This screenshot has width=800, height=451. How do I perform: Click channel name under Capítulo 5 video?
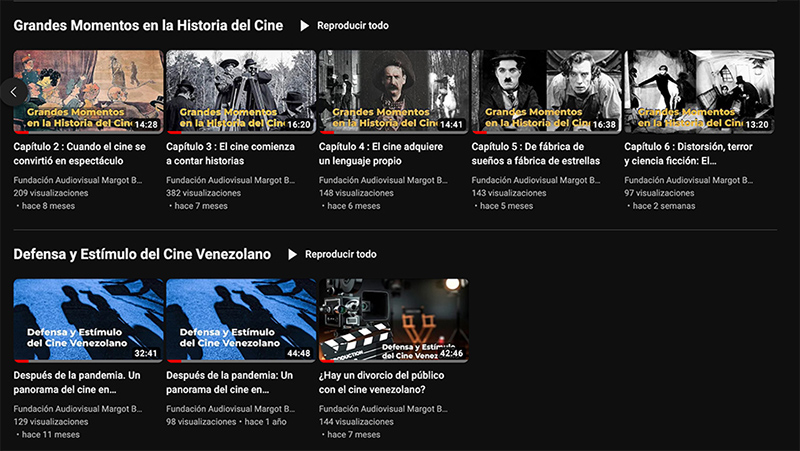(536, 180)
